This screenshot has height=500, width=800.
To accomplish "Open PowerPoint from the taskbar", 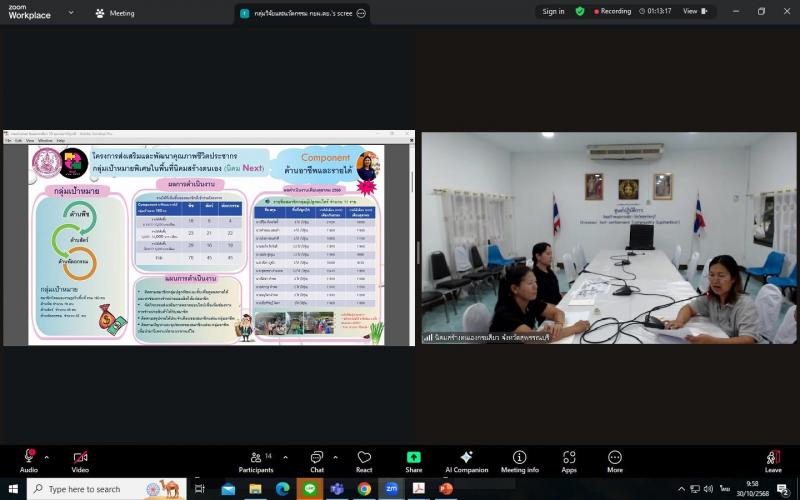I will point(446,489).
